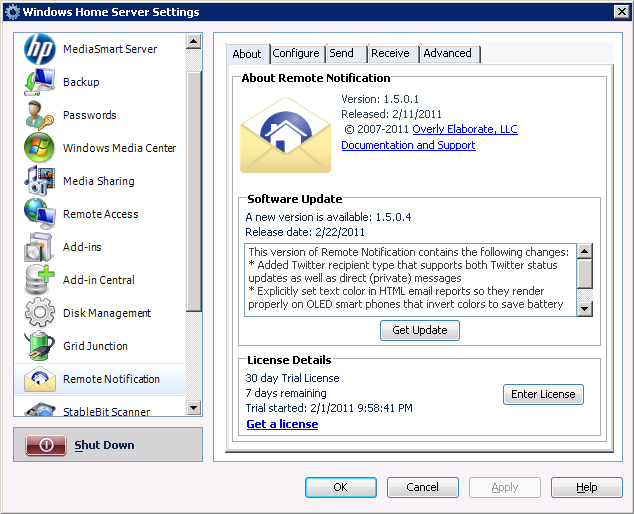Open the Documentation and Support link
The height and width of the screenshot is (514, 634).
pos(408,145)
